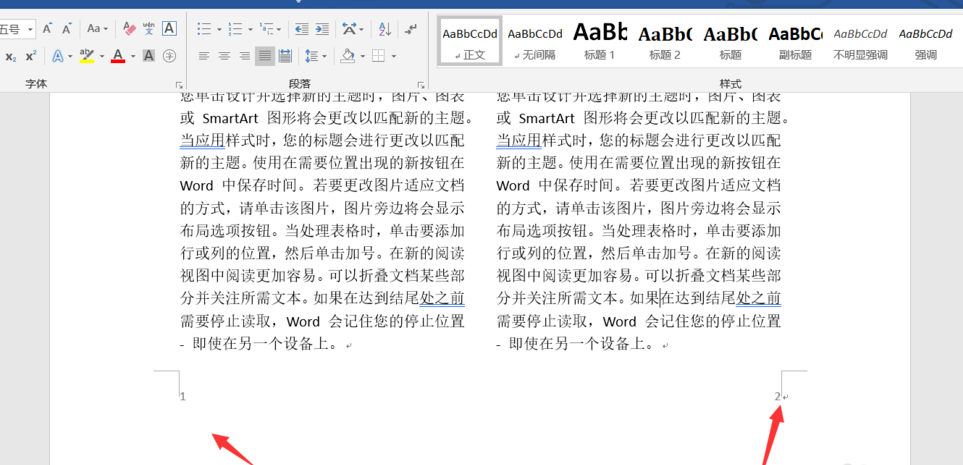Apply 标题 1 style
This screenshot has width=963, height=465.
[x=600, y=41]
